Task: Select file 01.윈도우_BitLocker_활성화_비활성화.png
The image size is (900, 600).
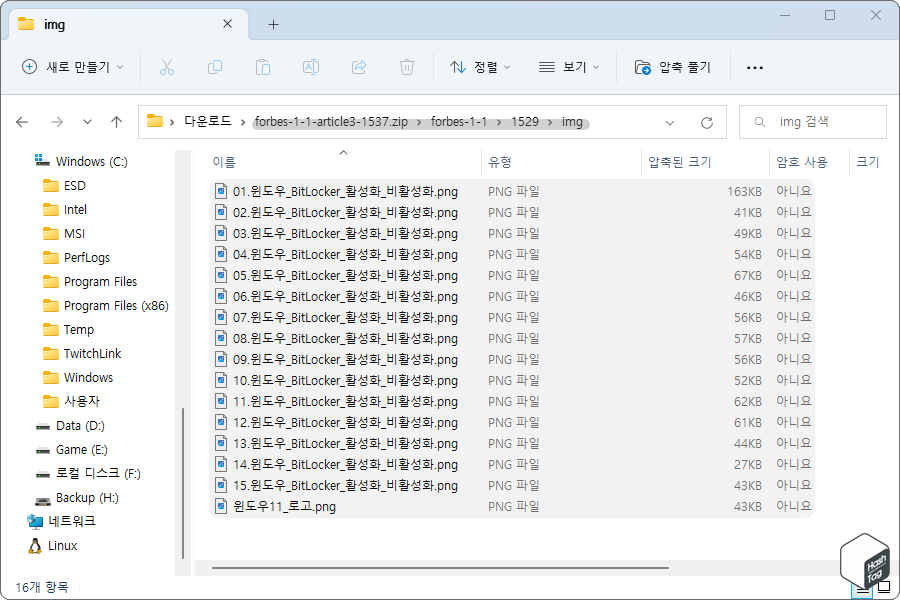Action: click(x=513, y=191)
